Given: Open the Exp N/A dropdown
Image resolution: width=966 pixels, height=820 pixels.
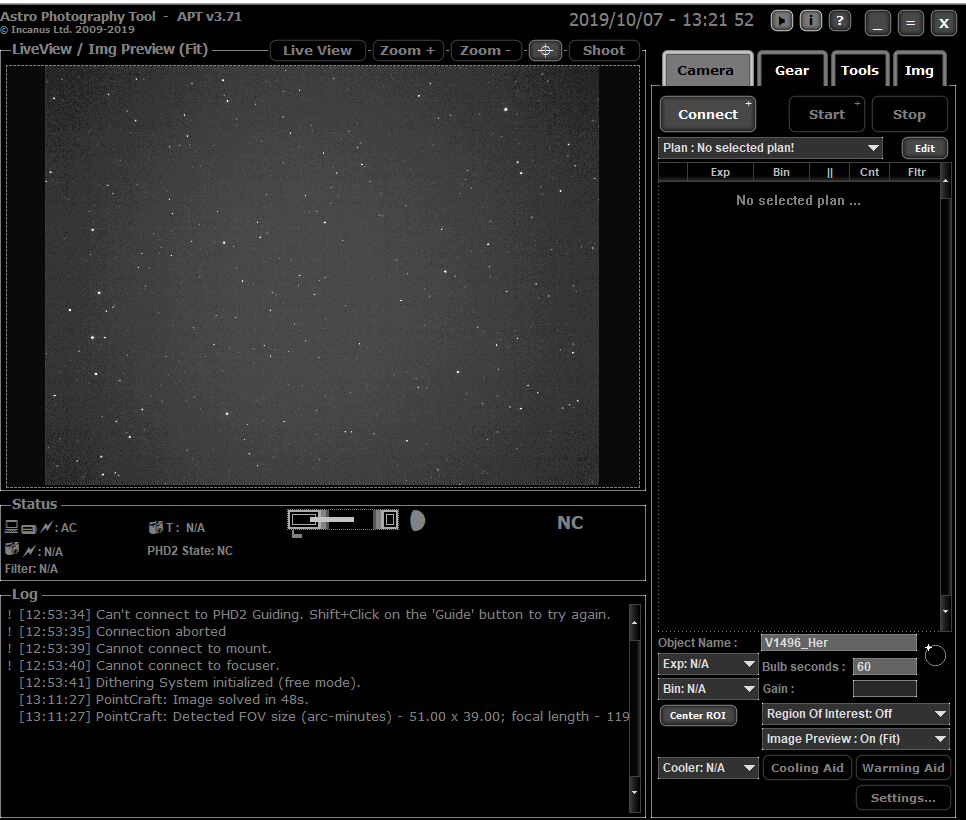Looking at the screenshot, I should point(708,664).
